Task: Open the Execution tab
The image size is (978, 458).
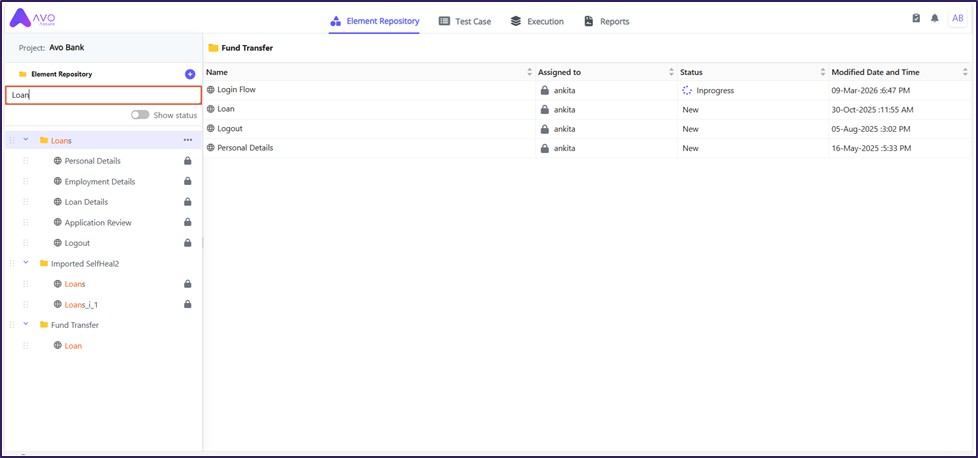Action: [x=537, y=21]
